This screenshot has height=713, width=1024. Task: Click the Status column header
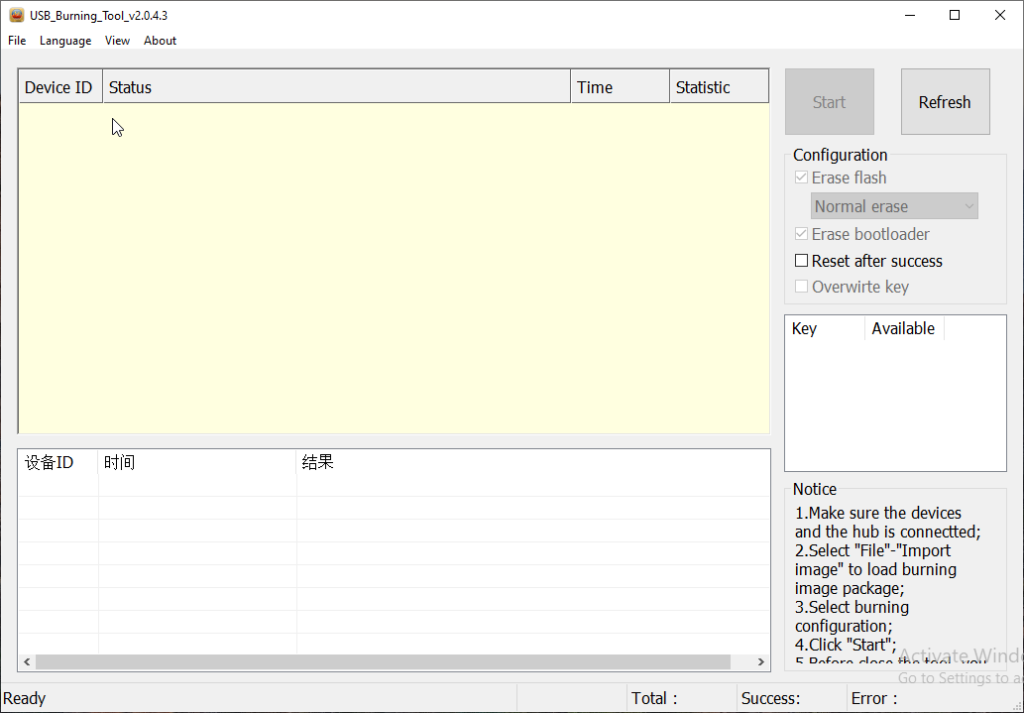336,87
